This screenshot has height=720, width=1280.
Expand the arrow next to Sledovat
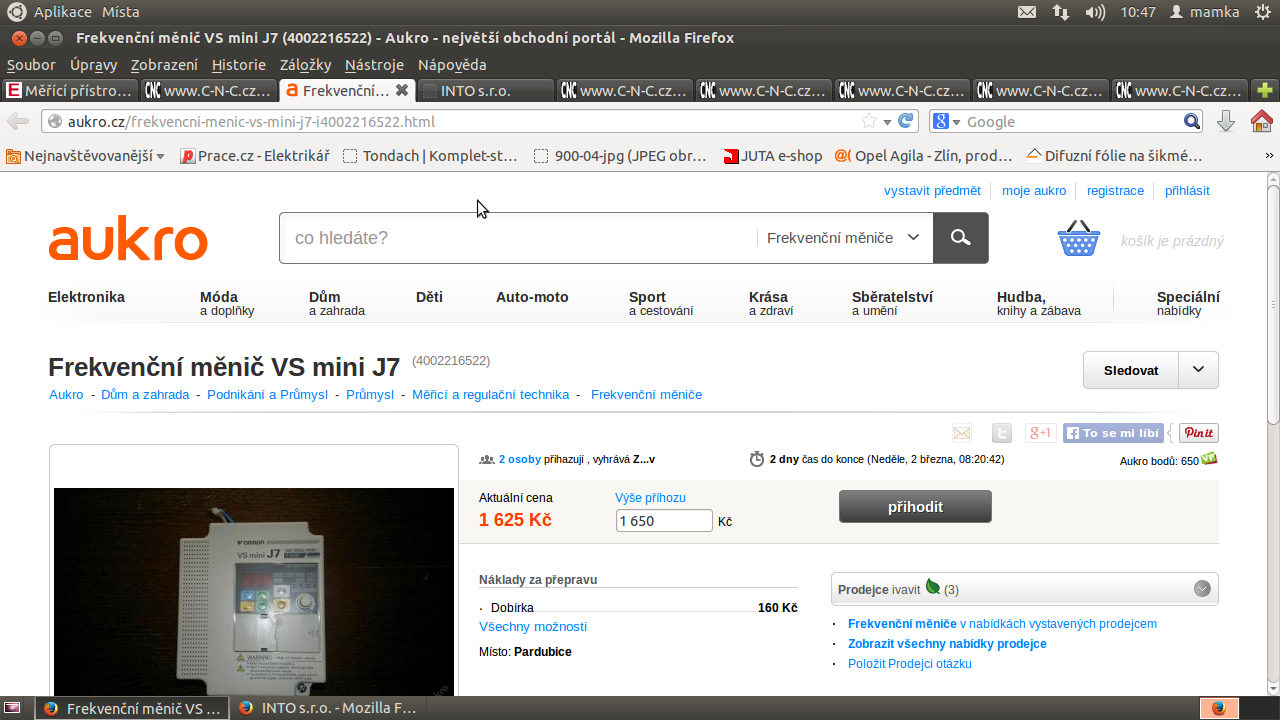coord(1198,370)
